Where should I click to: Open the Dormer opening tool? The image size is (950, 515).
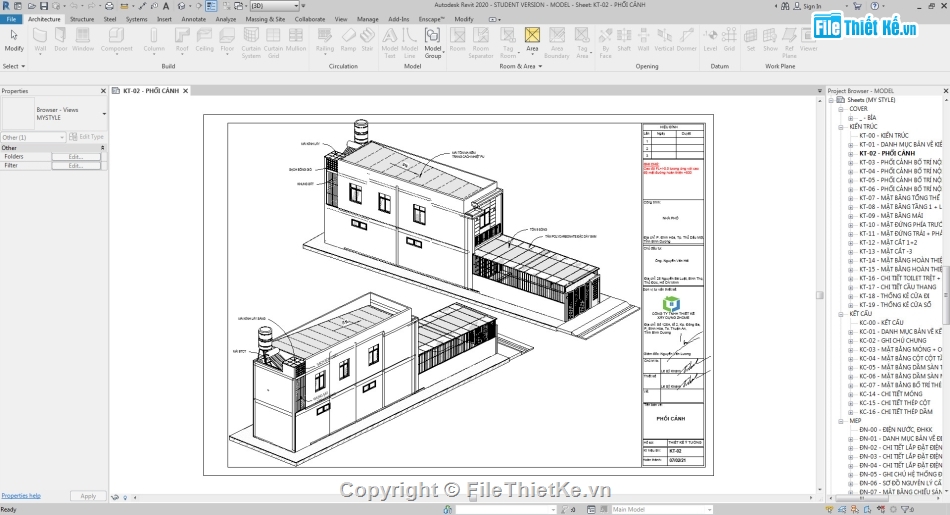point(686,40)
